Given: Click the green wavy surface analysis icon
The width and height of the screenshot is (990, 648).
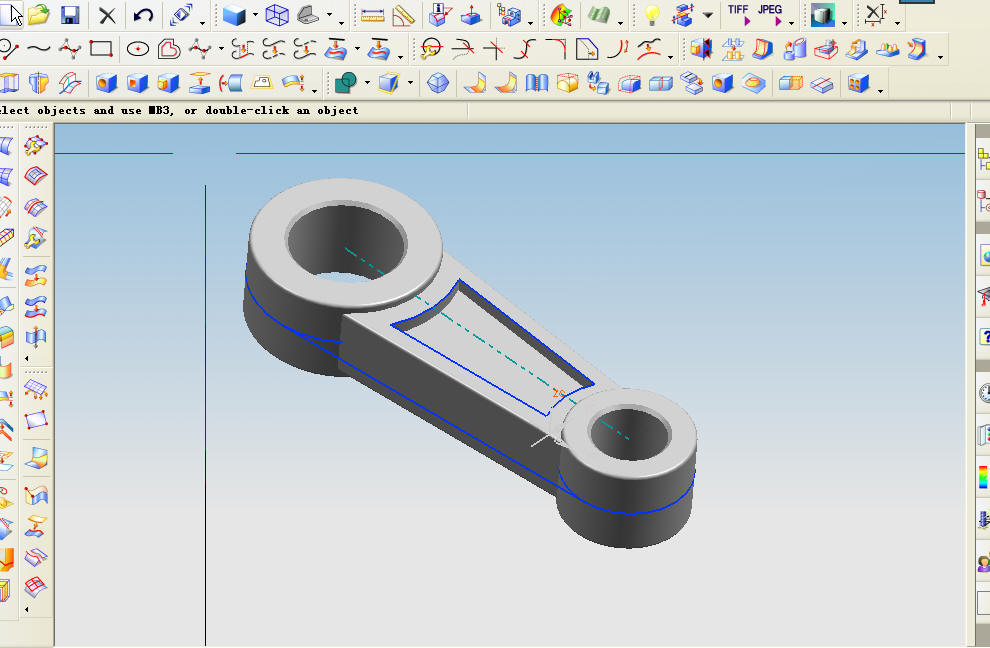Looking at the screenshot, I should (x=599, y=15).
